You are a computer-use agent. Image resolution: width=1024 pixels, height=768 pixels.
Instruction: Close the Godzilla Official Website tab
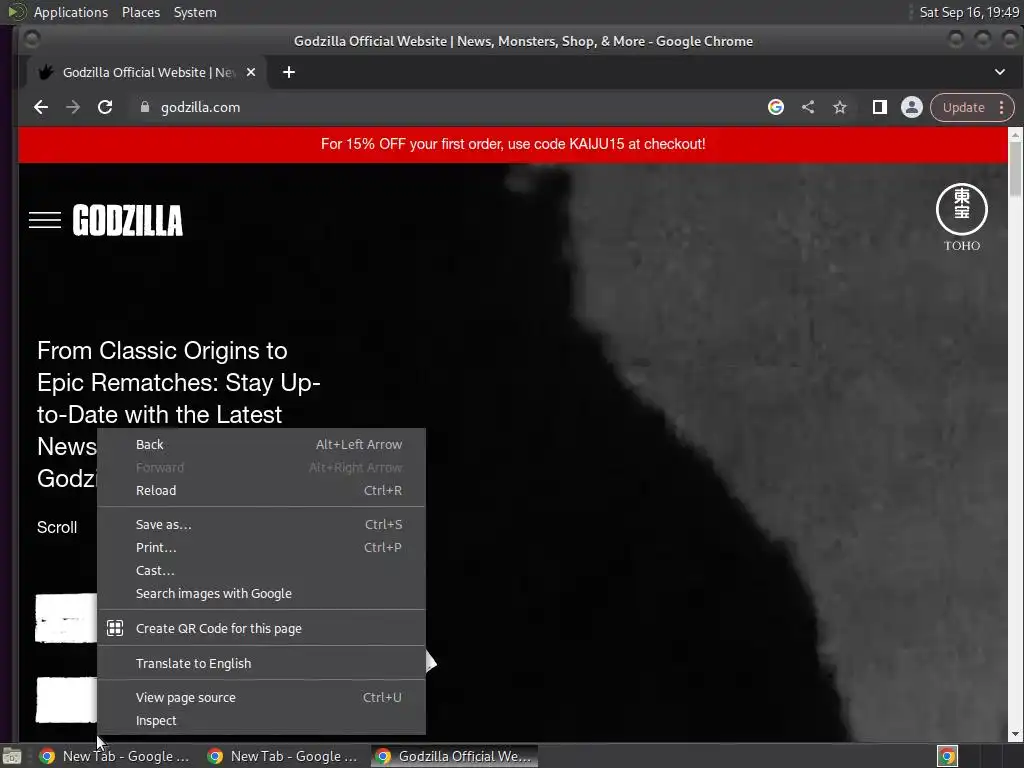pyautogui.click(x=251, y=72)
